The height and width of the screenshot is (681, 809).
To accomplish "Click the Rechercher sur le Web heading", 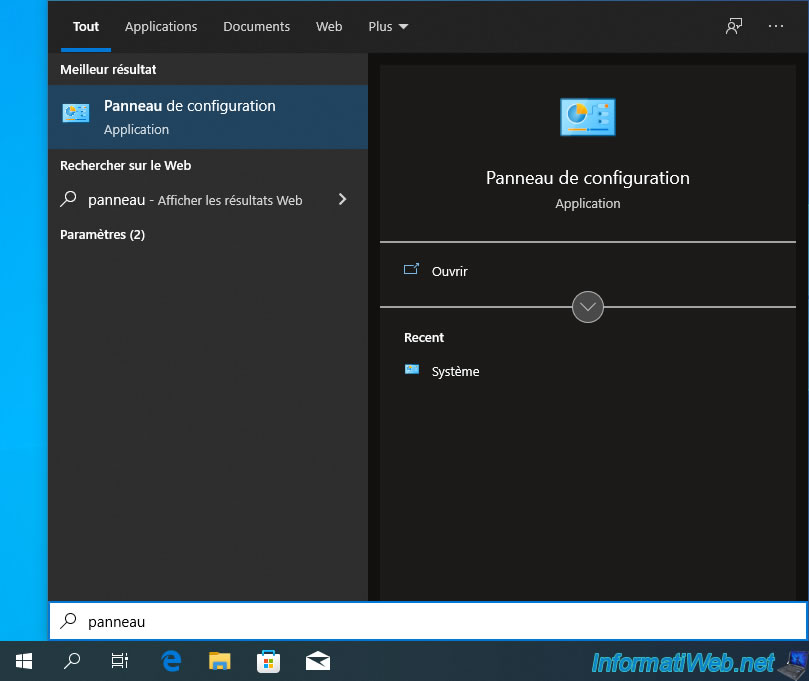I will [125, 166].
